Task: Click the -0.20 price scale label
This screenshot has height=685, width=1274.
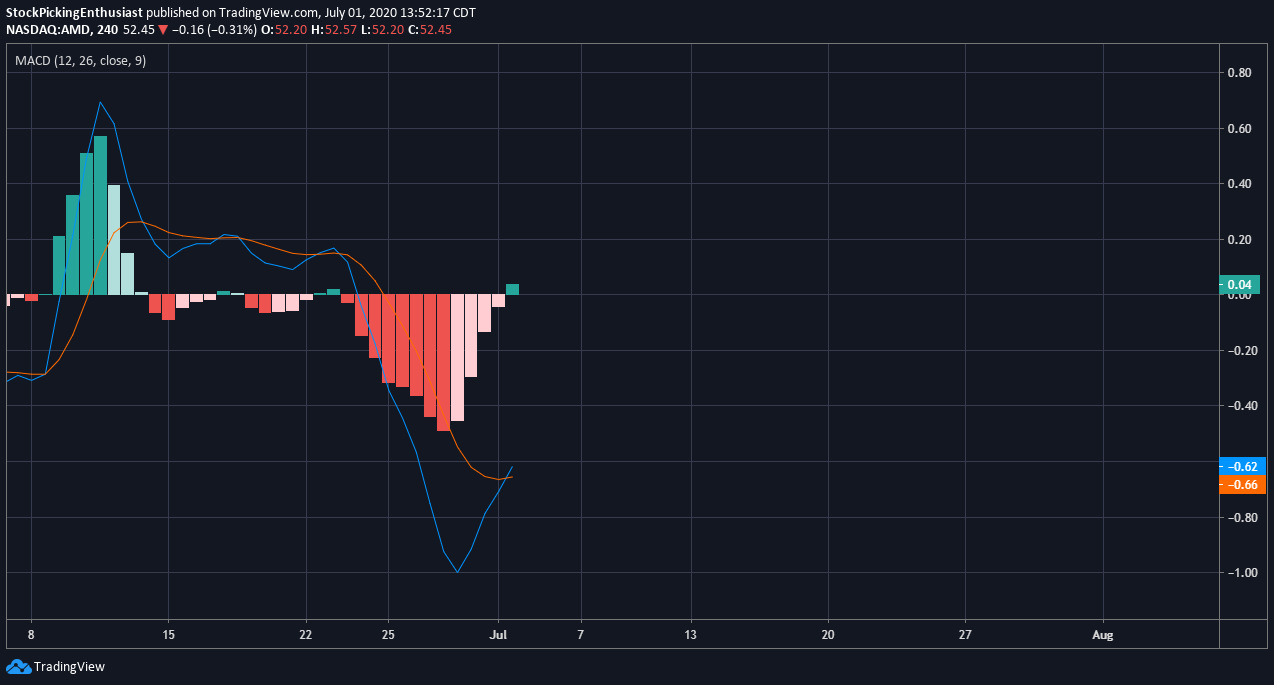Action: click(x=1243, y=351)
